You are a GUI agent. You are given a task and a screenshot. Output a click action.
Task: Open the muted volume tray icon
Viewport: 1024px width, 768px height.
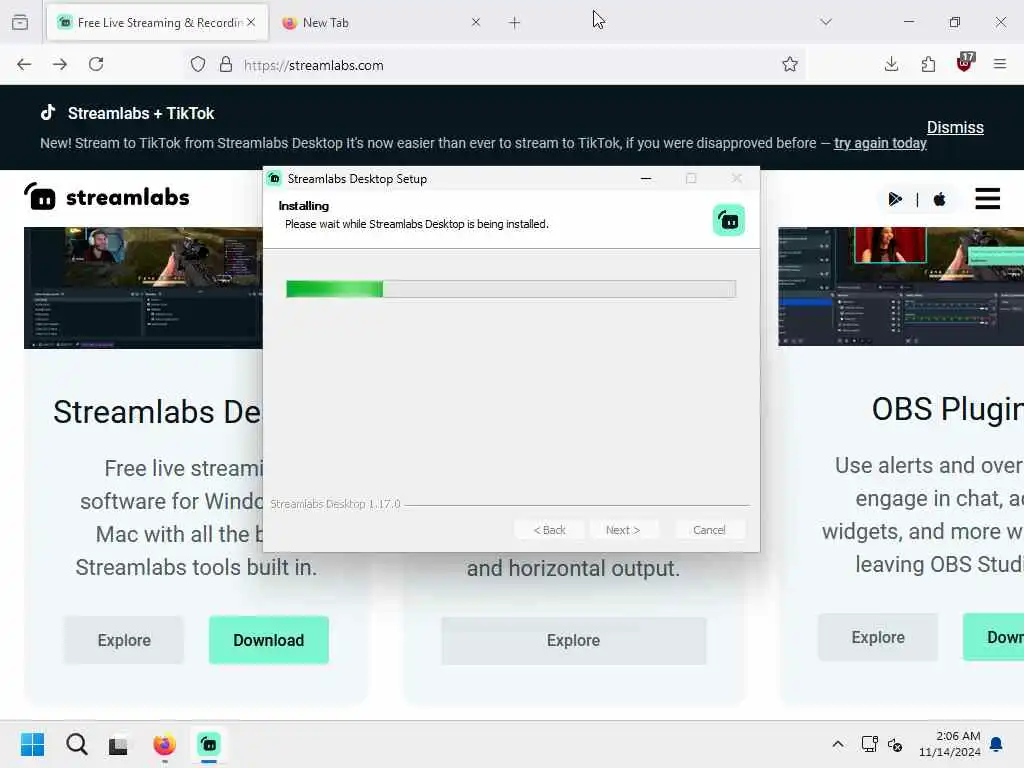point(895,744)
